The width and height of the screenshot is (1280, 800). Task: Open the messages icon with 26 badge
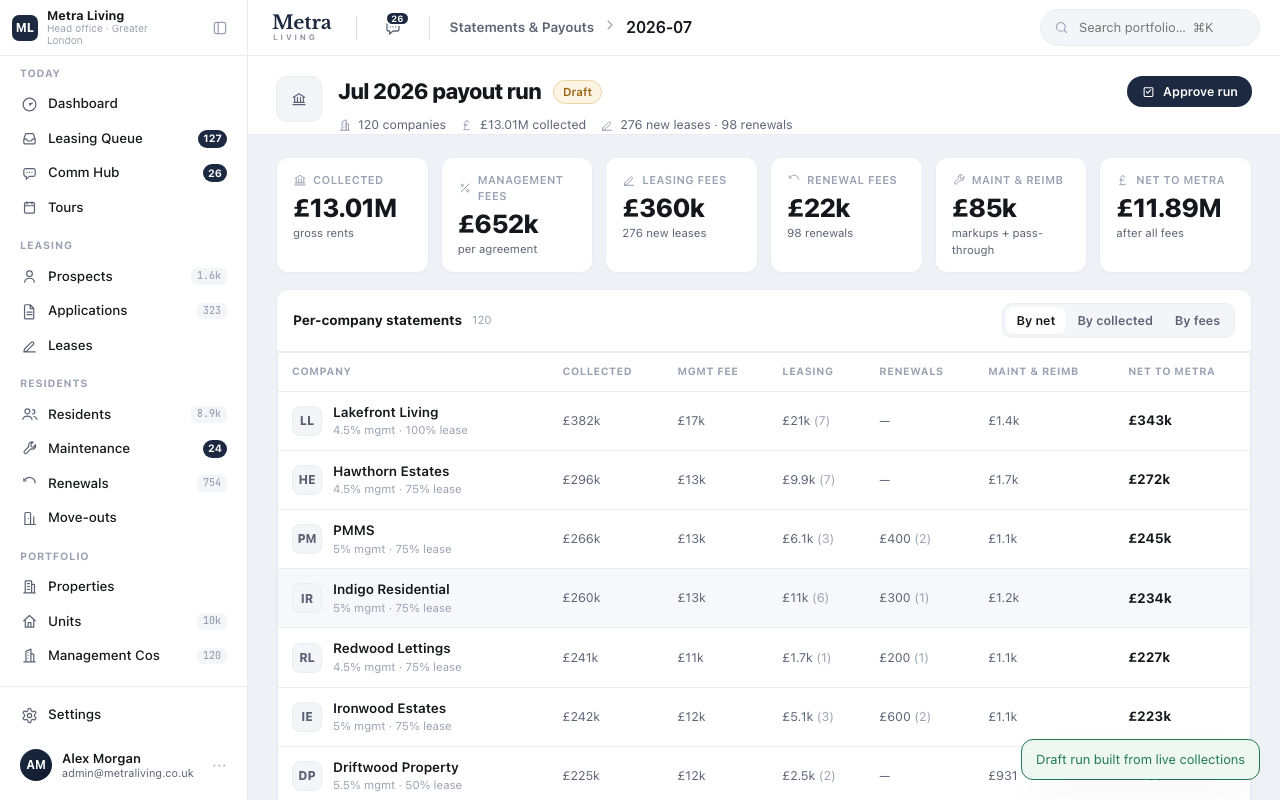pos(393,27)
